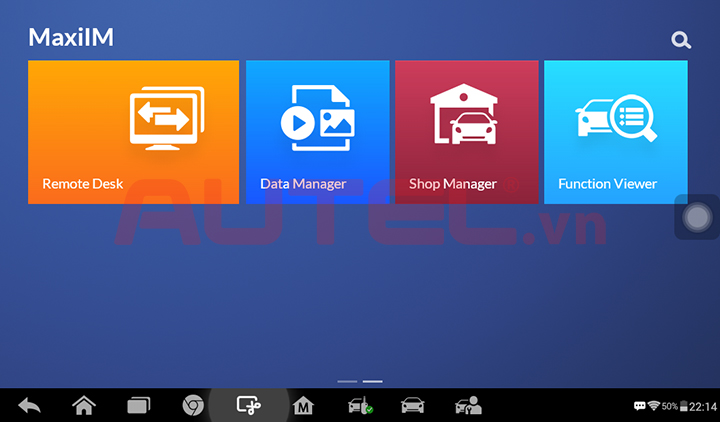Show recent apps overview
Image resolution: width=720 pixels, height=422 pixels.
(x=138, y=406)
